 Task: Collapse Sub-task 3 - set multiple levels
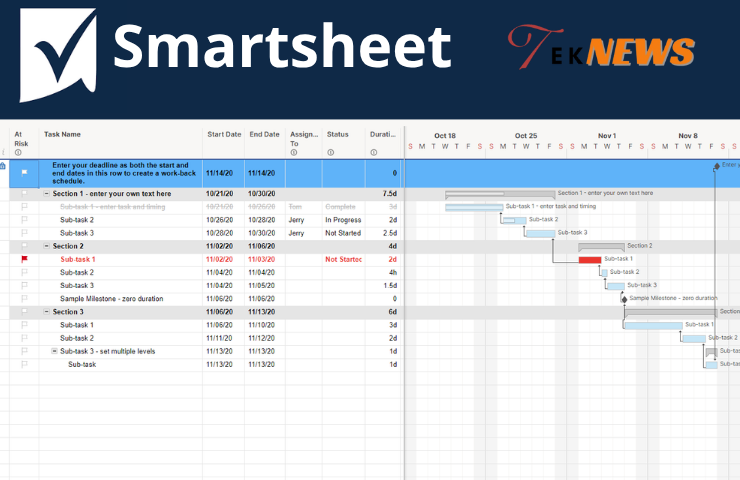click(54, 351)
